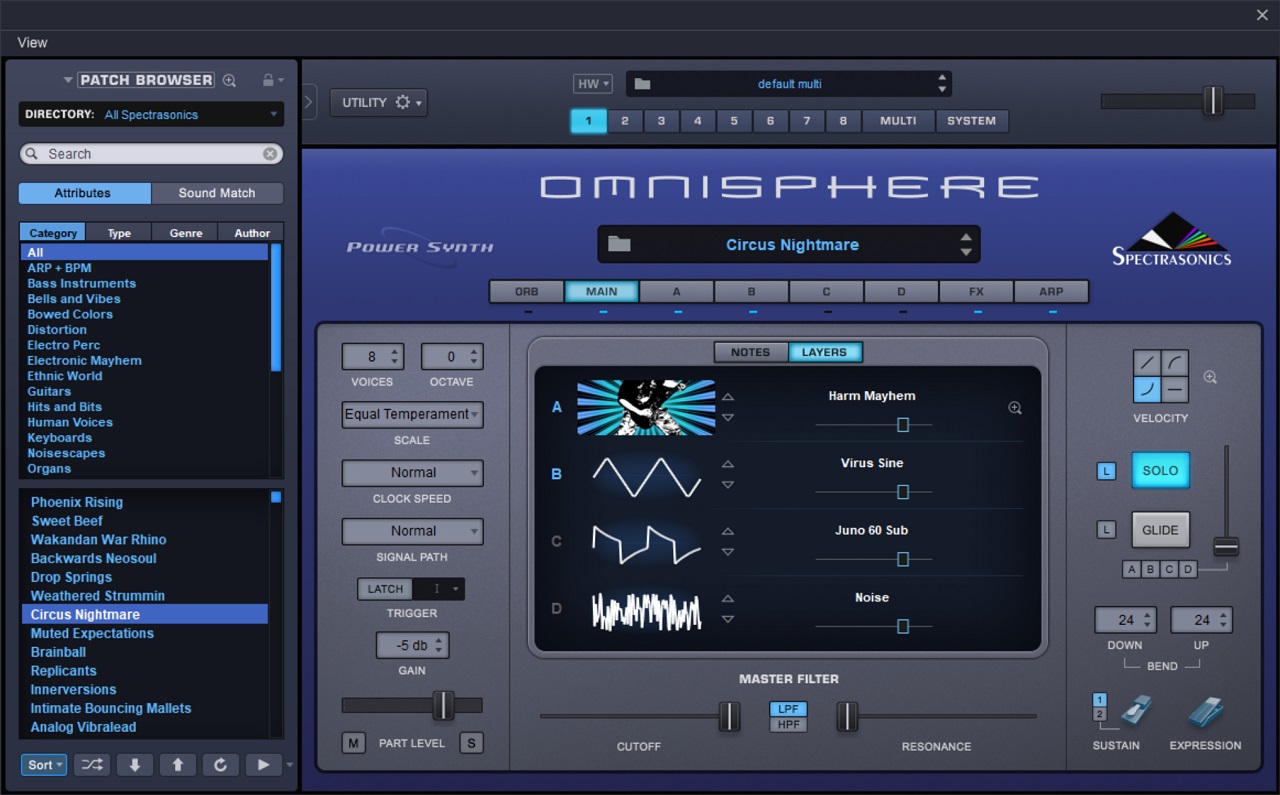Click the patch browser magnifier icon
The height and width of the screenshot is (795, 1280).
230,81
